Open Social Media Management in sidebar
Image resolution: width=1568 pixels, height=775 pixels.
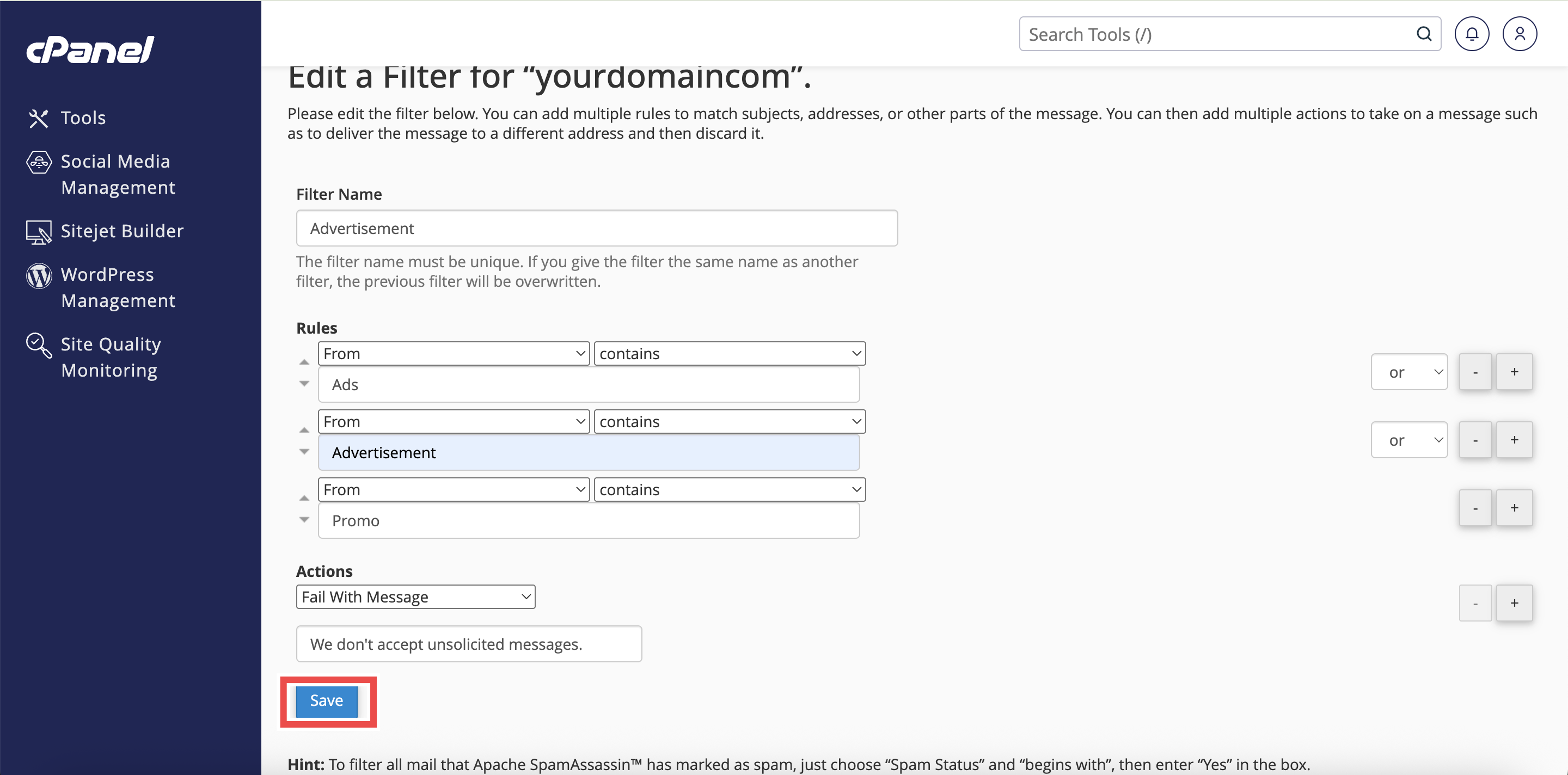tap(115, 174)
